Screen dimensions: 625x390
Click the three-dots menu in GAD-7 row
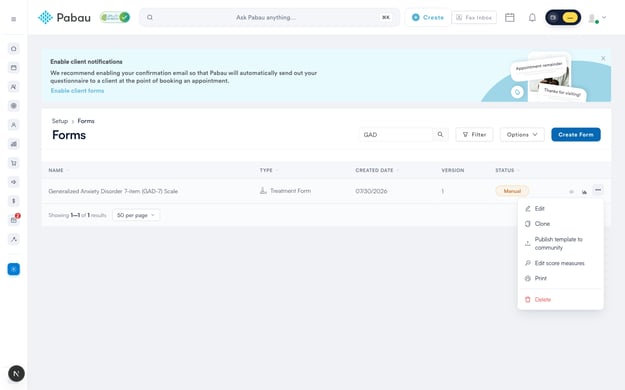[597, 190]
